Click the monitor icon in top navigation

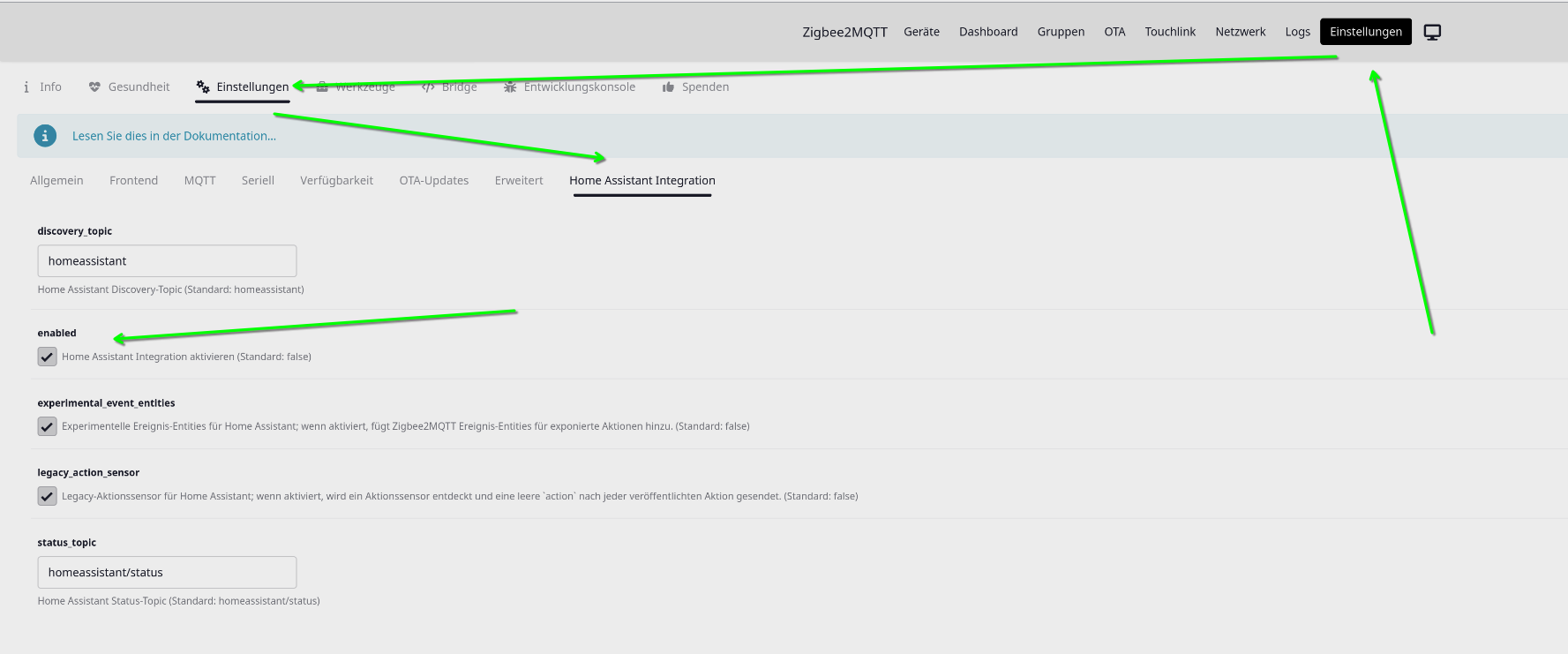point(1432,33)
